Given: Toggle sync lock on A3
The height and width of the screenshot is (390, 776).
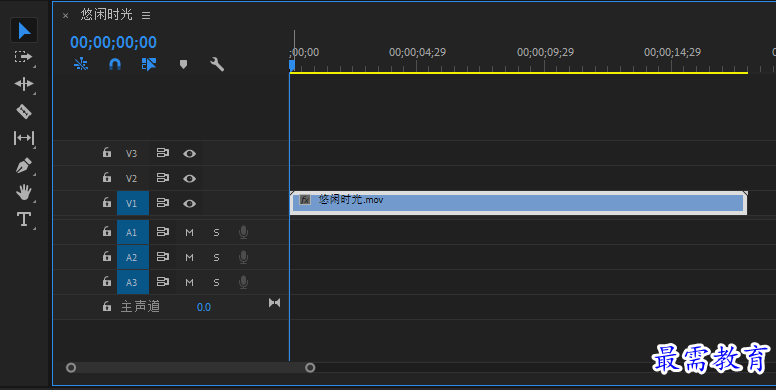Looking at the screenshot, I should coord(163,282).
